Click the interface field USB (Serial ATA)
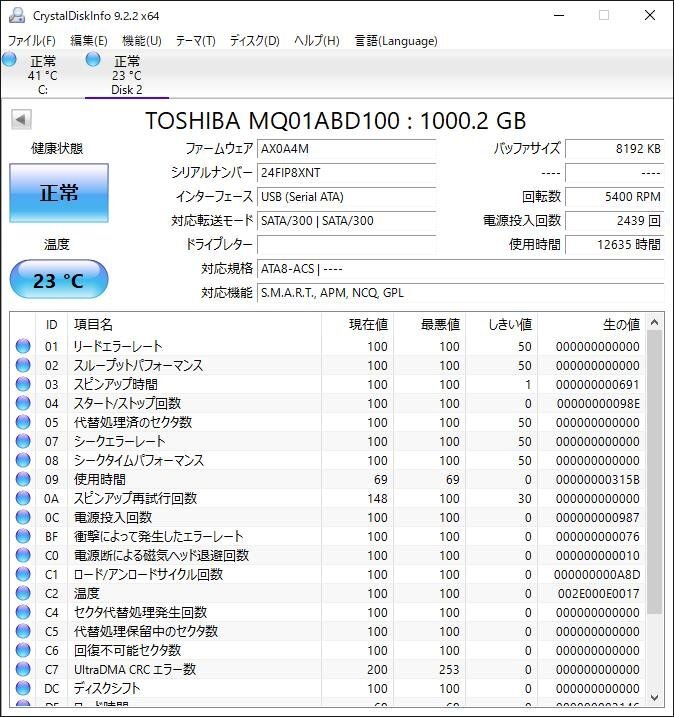The width and height of the screenshot is (674, 717). click(x=346, y=197)
